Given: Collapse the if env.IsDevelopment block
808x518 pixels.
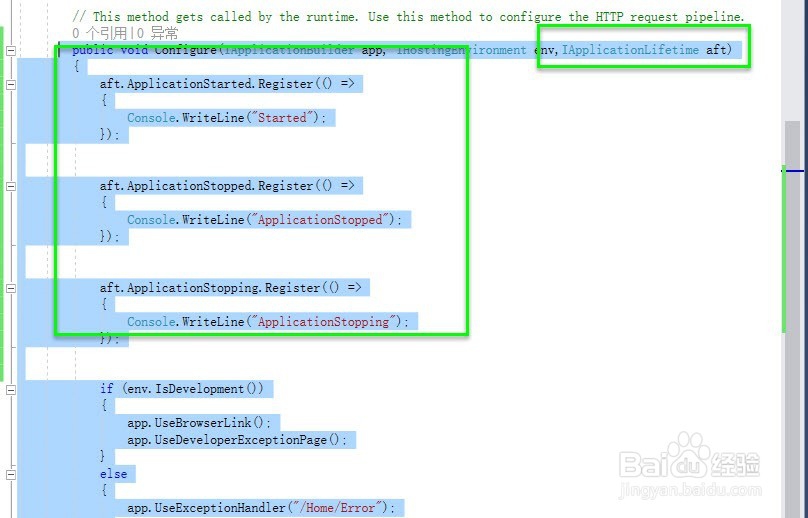Looking at the screenshot, I should pos(11,390).
